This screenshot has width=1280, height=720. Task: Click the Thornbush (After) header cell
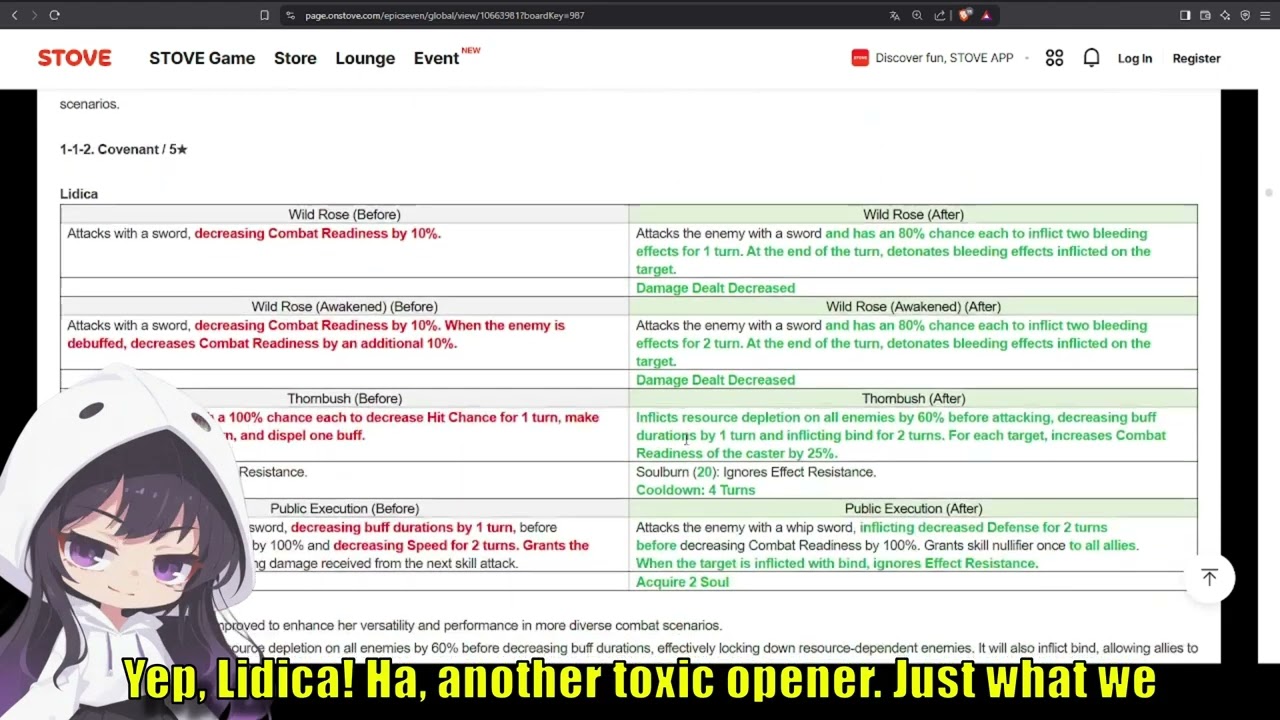pos(913,398)
